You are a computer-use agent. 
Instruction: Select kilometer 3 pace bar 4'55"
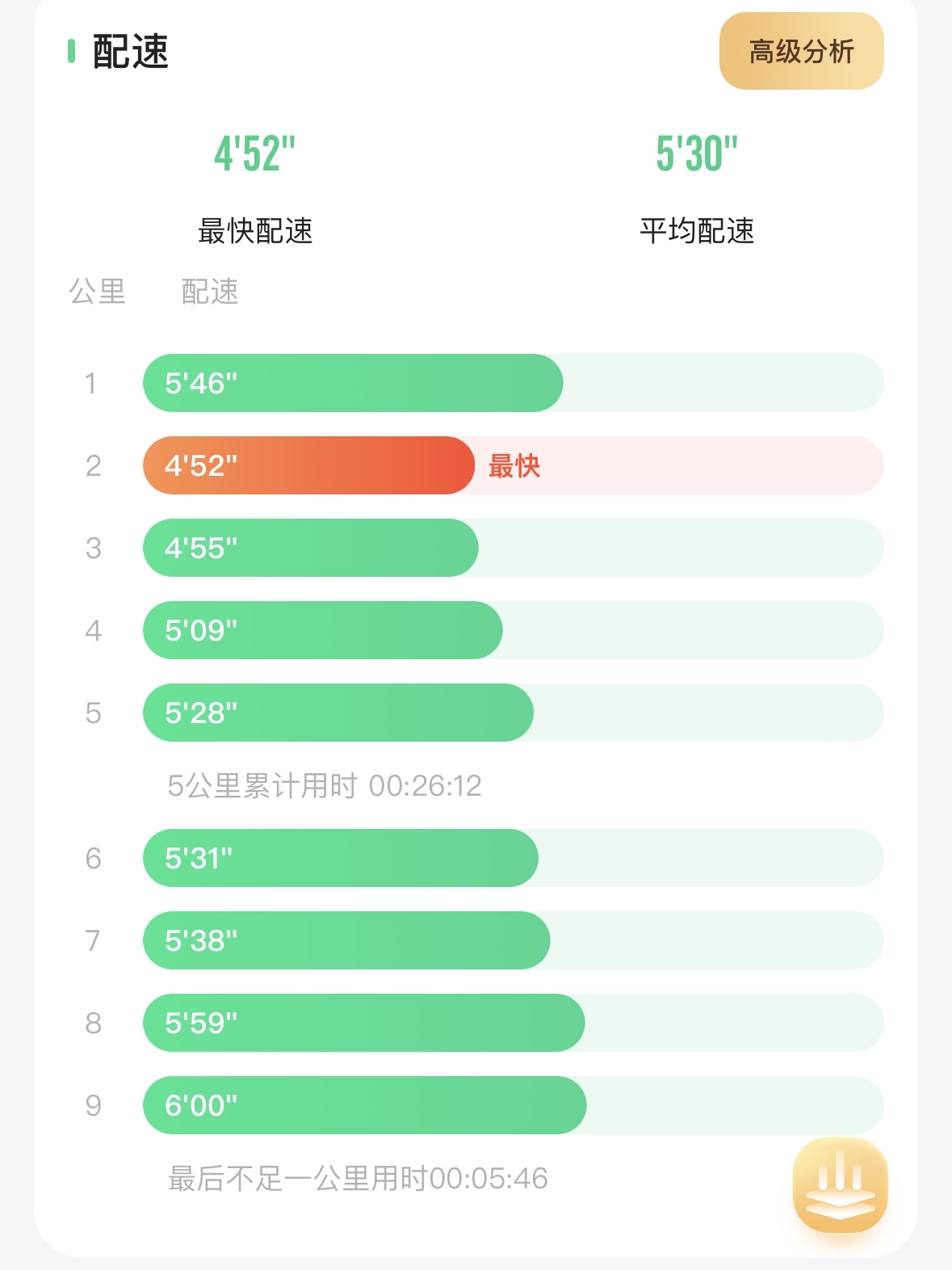click(x=310, y=548)
